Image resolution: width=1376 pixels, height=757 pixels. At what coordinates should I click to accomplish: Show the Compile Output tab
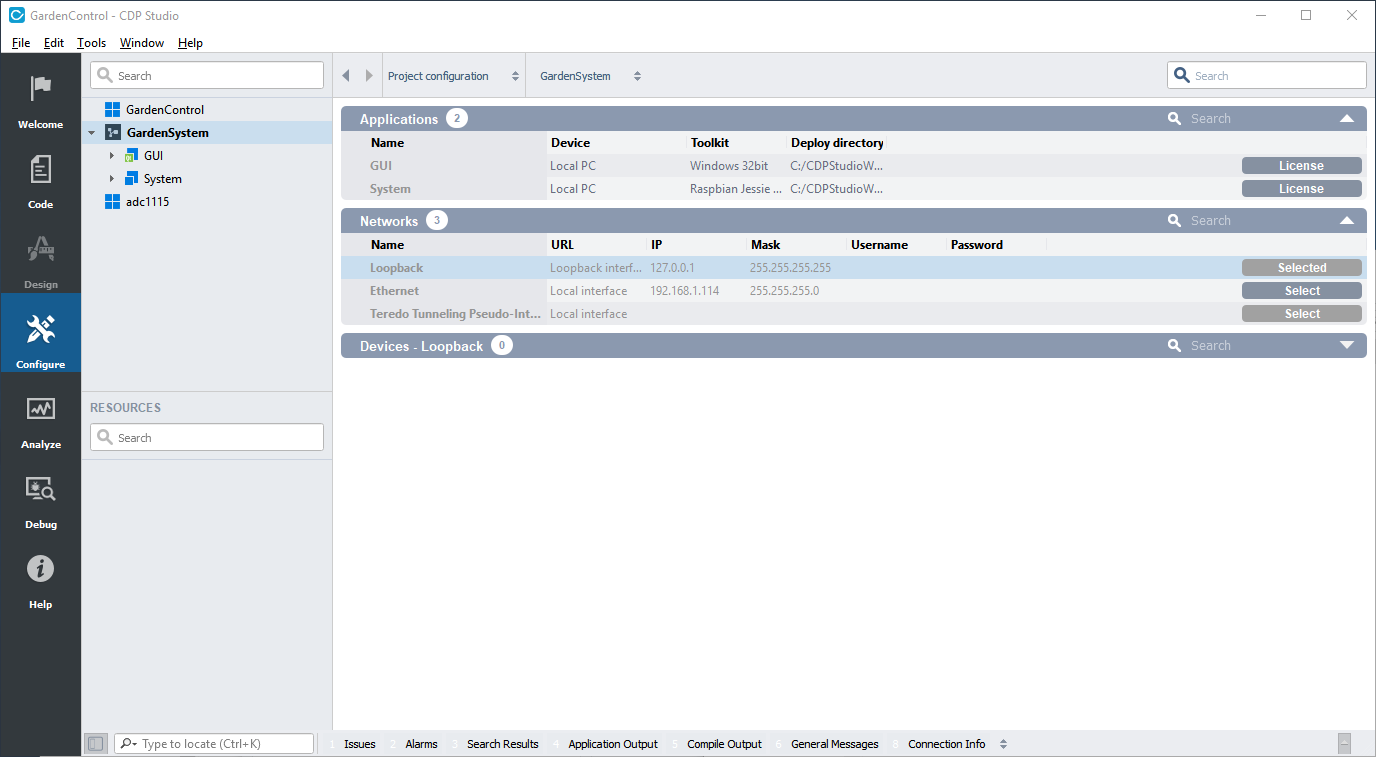tap(724, 744)
